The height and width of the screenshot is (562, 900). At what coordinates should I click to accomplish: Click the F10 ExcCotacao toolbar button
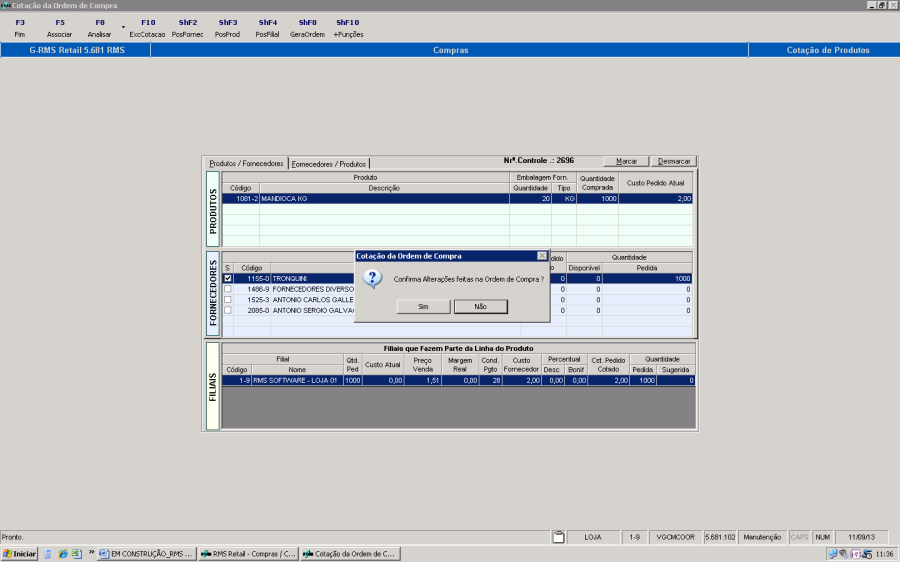pyautogui.click(x=147, y=28)
